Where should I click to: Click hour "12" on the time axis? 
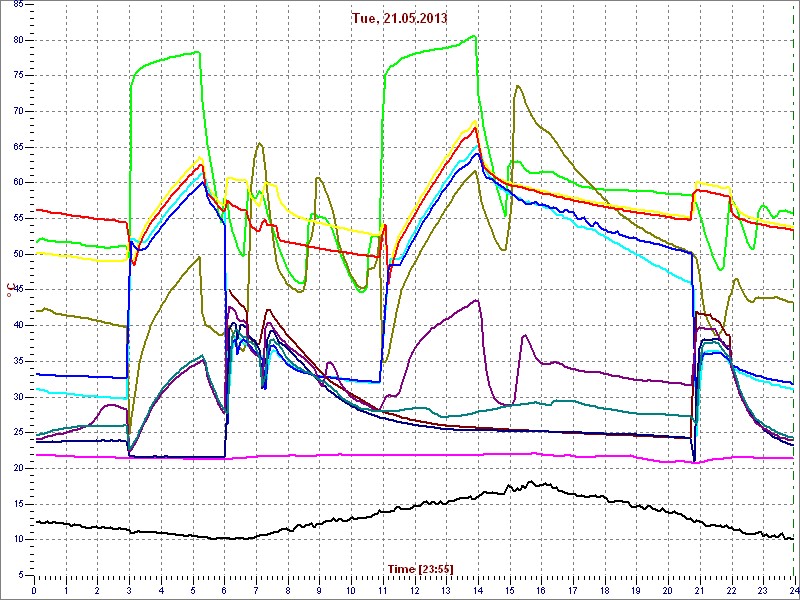click(414, 590)
